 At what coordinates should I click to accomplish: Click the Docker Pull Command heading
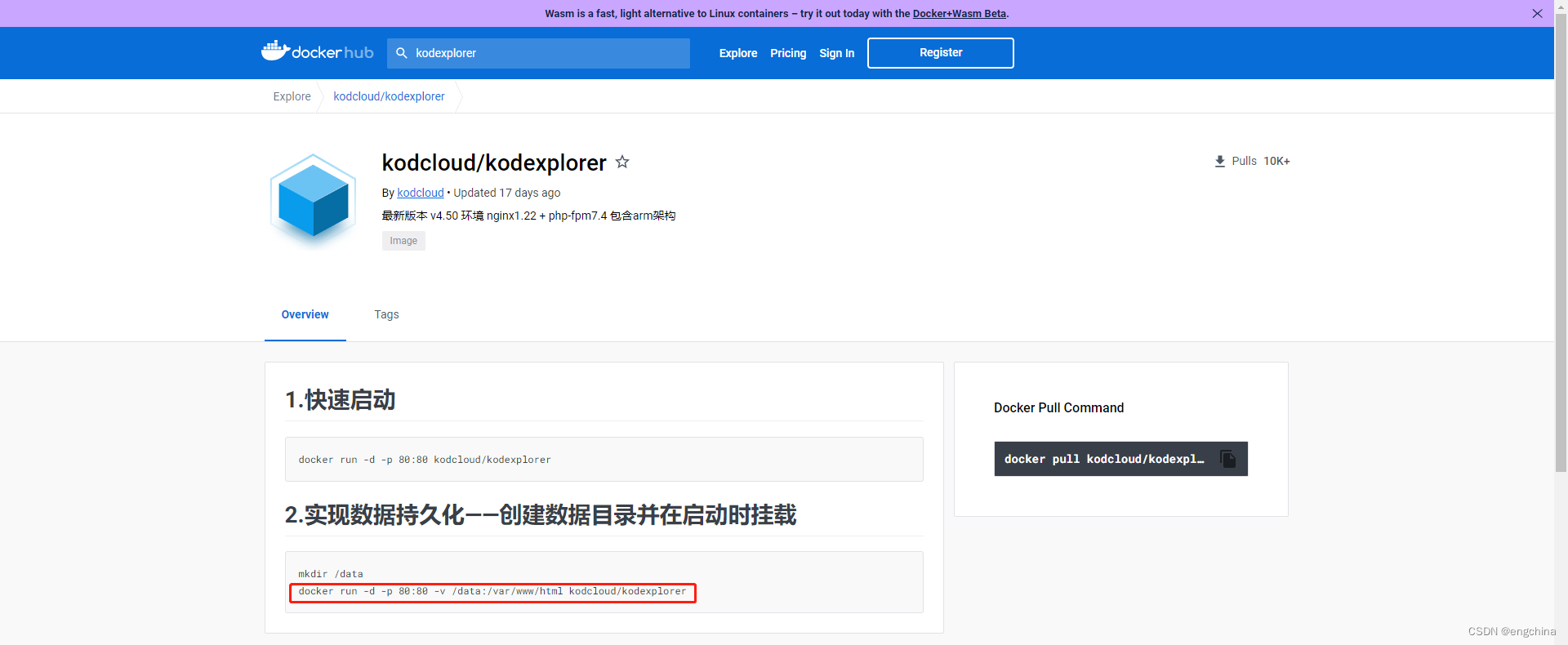tap(1058, 407)
